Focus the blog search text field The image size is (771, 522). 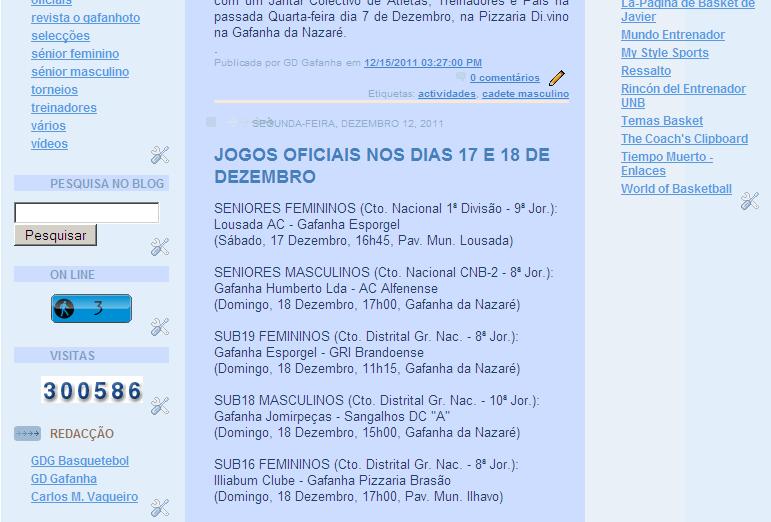tap(87, 212)
